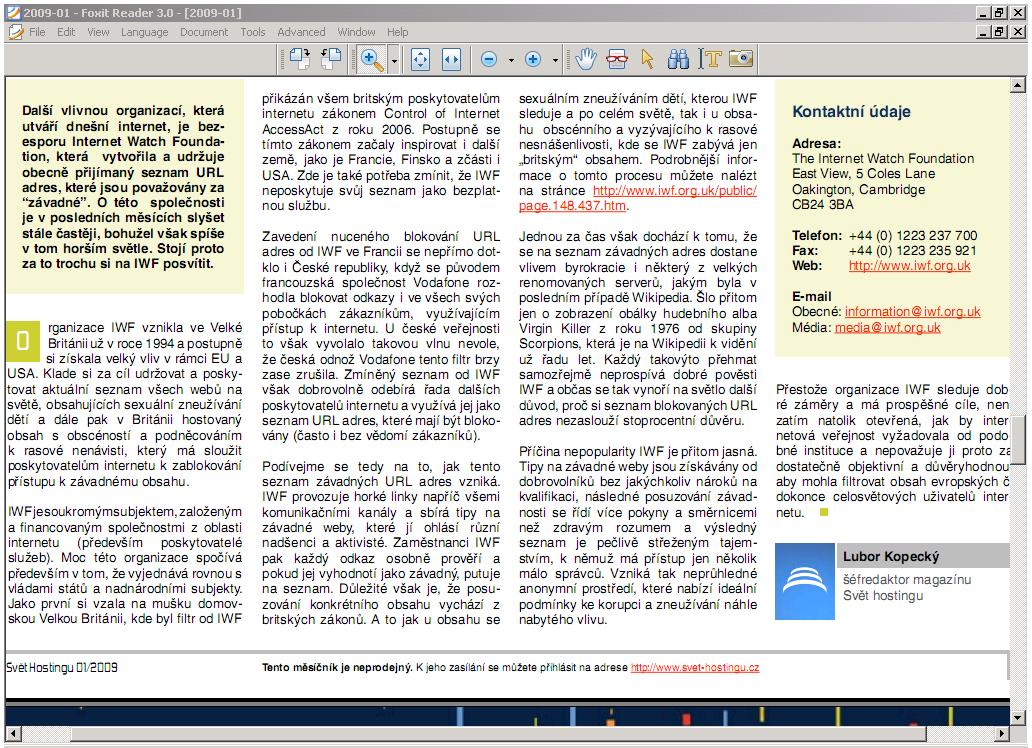Open the dropdown arrow beside zoom in
The height and width of the screenshot is (748, 1032).
tap(555, 59)
